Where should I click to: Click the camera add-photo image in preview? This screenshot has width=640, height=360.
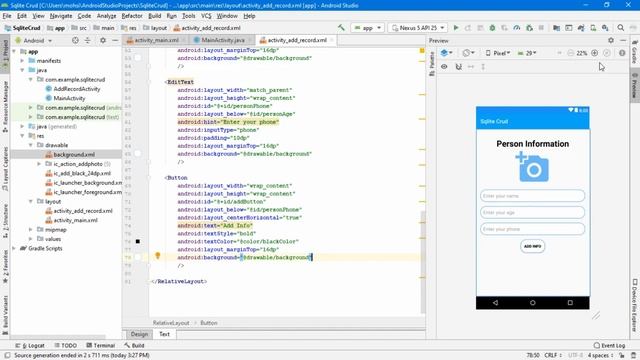point(532,167)
